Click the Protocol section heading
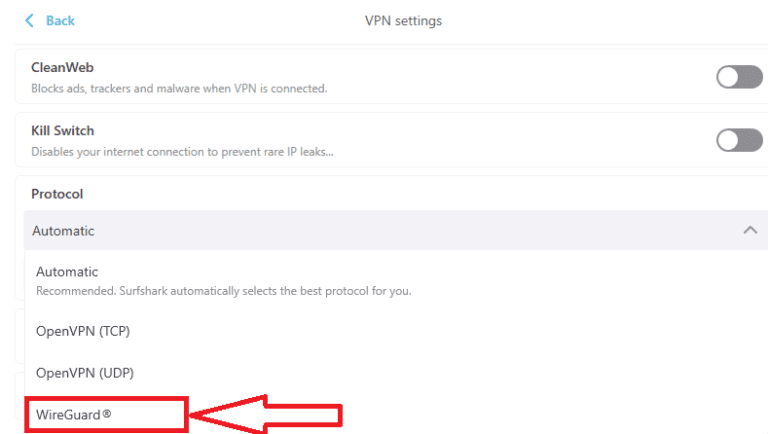The height and width of the screenshot is (434, 768). tap(57, 194)
